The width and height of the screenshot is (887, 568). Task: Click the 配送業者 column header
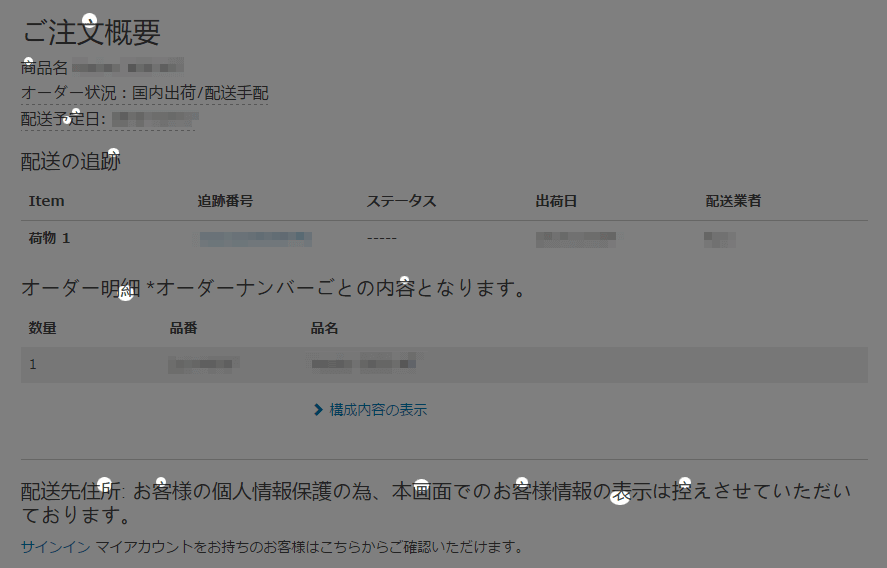point(733,201)
